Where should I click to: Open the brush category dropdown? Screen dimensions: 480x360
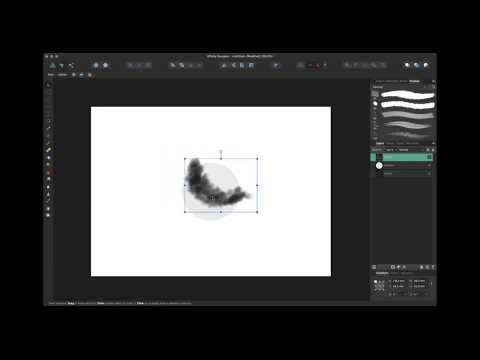tap(400, 87)
